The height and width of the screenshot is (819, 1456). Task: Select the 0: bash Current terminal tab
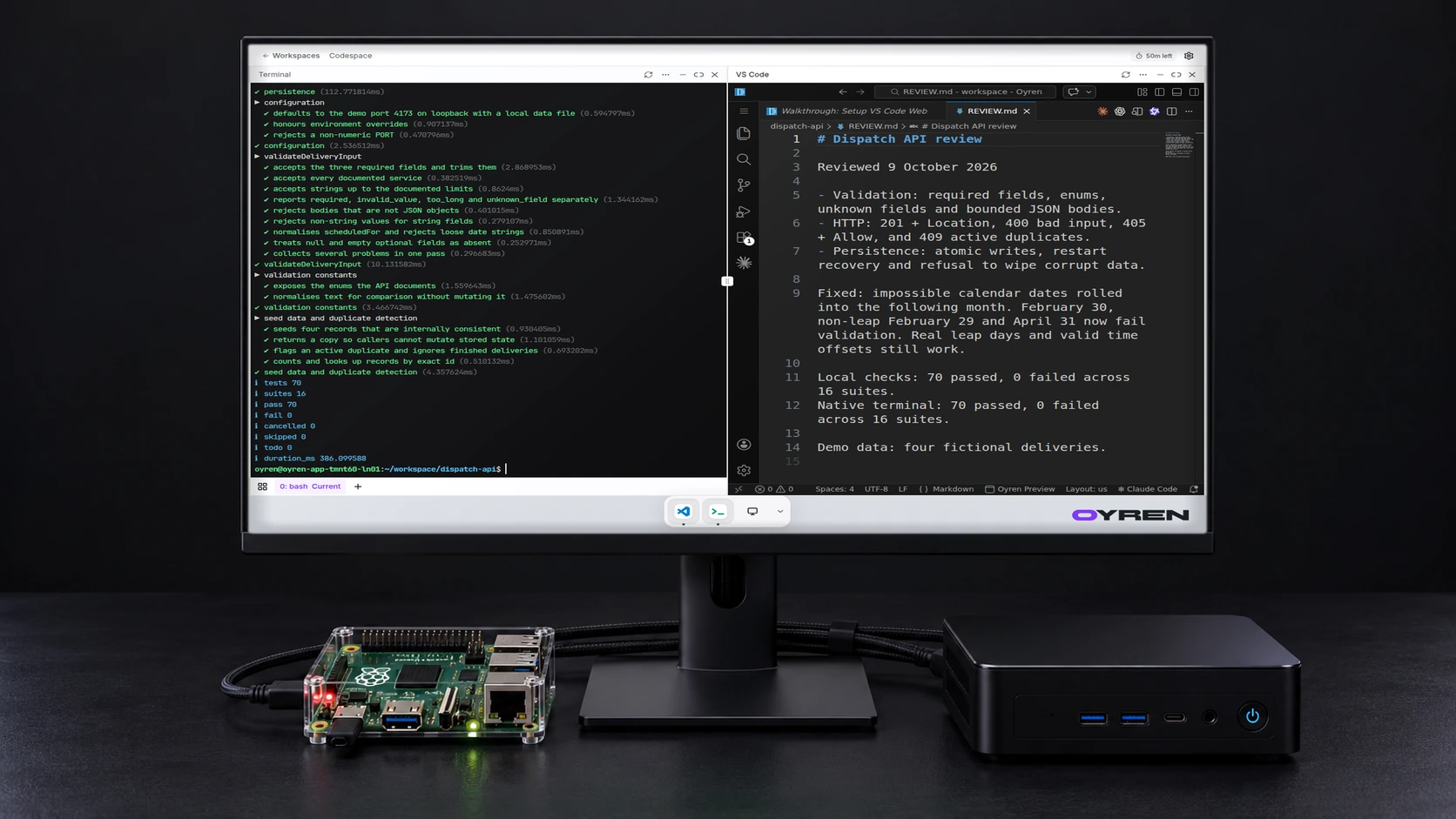[310, 487]
